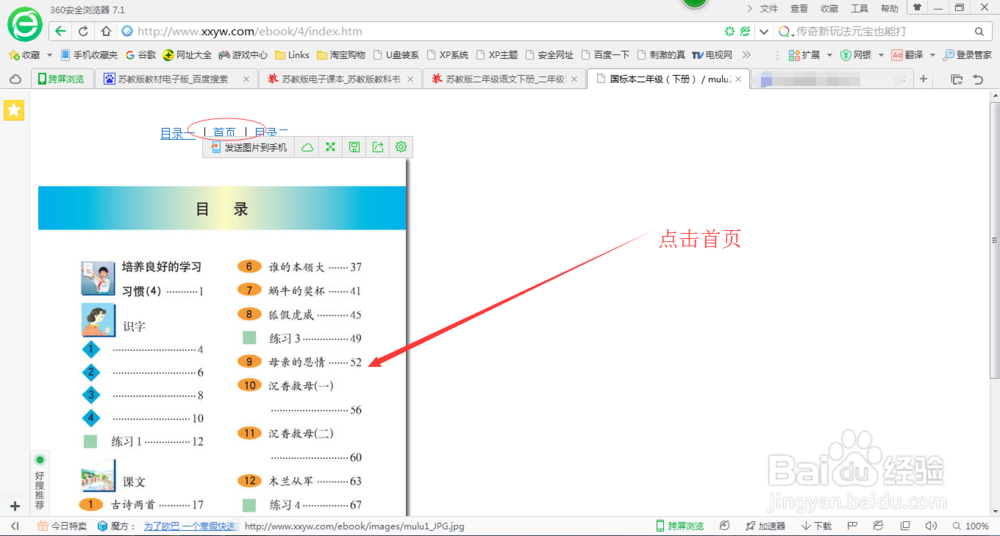Send image to phone button
1000x536 pixels.
(x=248, y=147)
